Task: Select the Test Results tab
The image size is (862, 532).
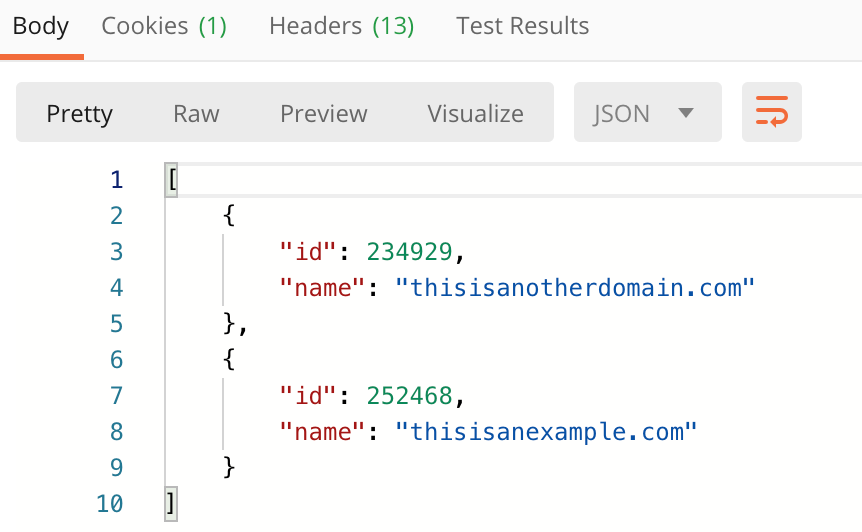Action: pos(522,26)
